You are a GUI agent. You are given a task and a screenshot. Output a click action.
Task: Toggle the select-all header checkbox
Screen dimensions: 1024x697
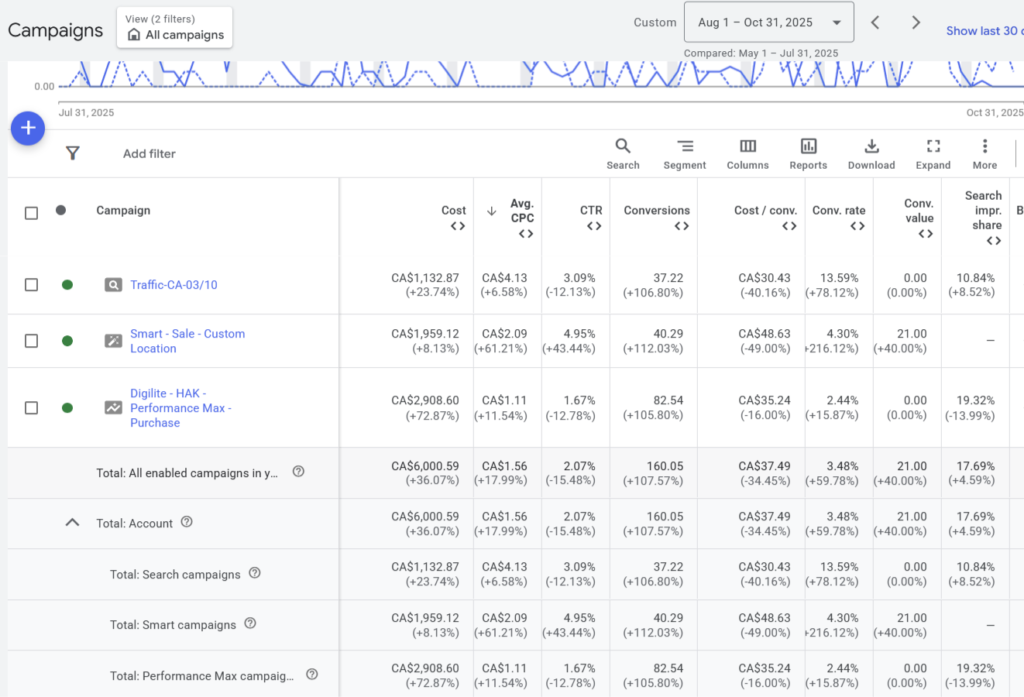[x=31, y=212]
